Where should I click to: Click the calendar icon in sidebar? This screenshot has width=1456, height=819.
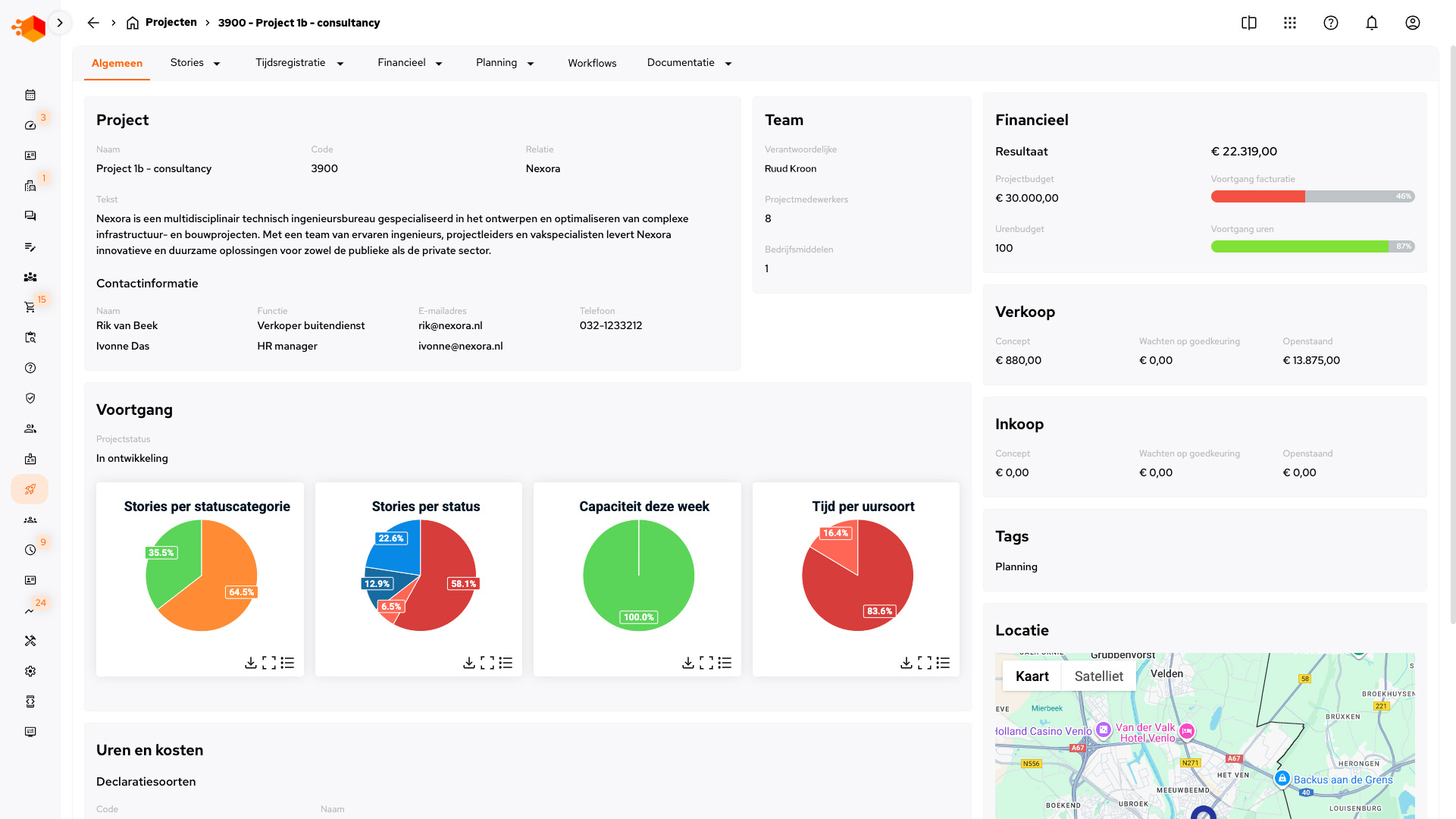tap(30, 95)
